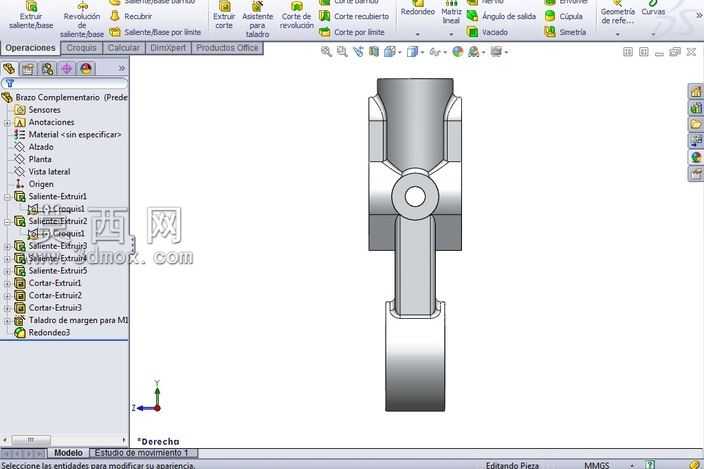Open the PropertyManager panel tab
Viewport: 704px width, 469px height.
pyautogui.click(x=28, y=69)
